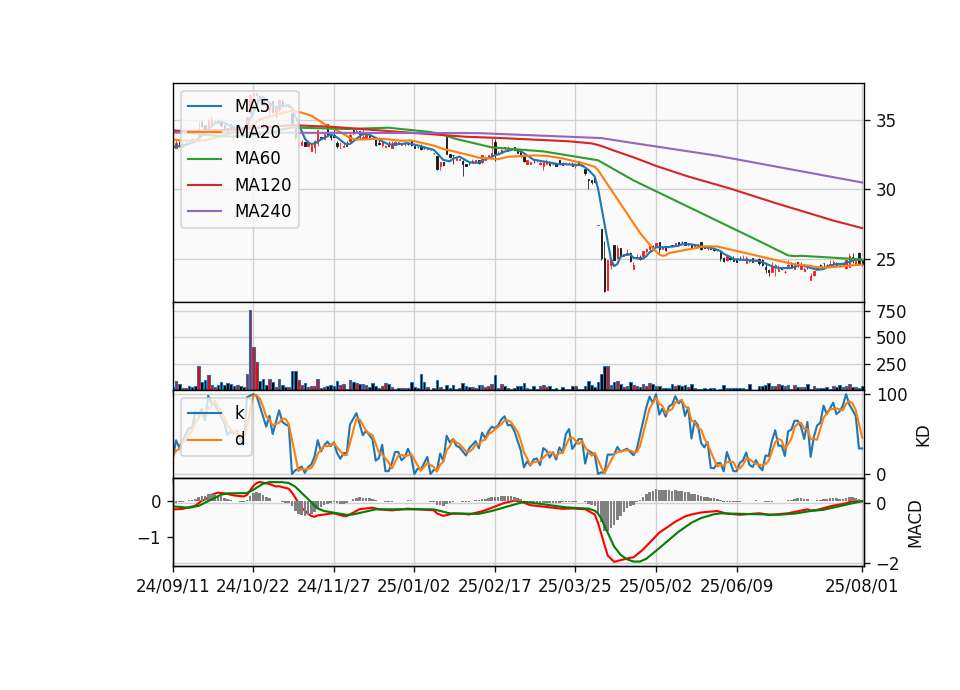This screenshot has height=690, width=960.
Task: Click the MA240 legend label
Action: [x=263, y=211]
